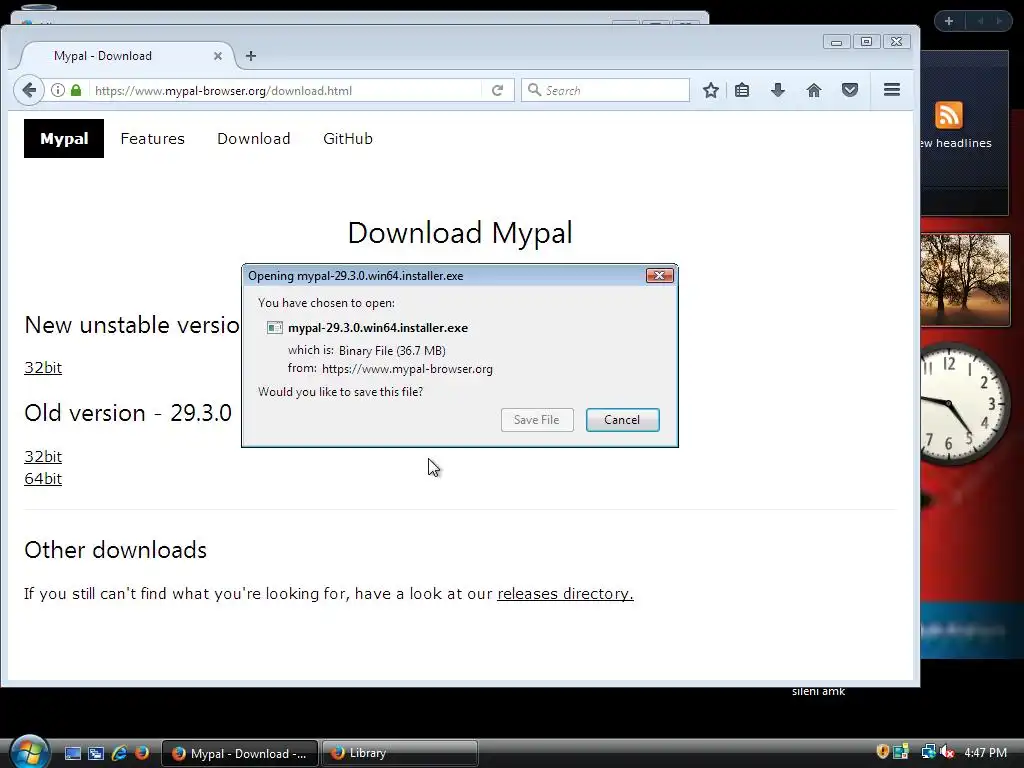Click 32bit link under New unstable version
Screen dimensions: 1024x768
[43, 368]
